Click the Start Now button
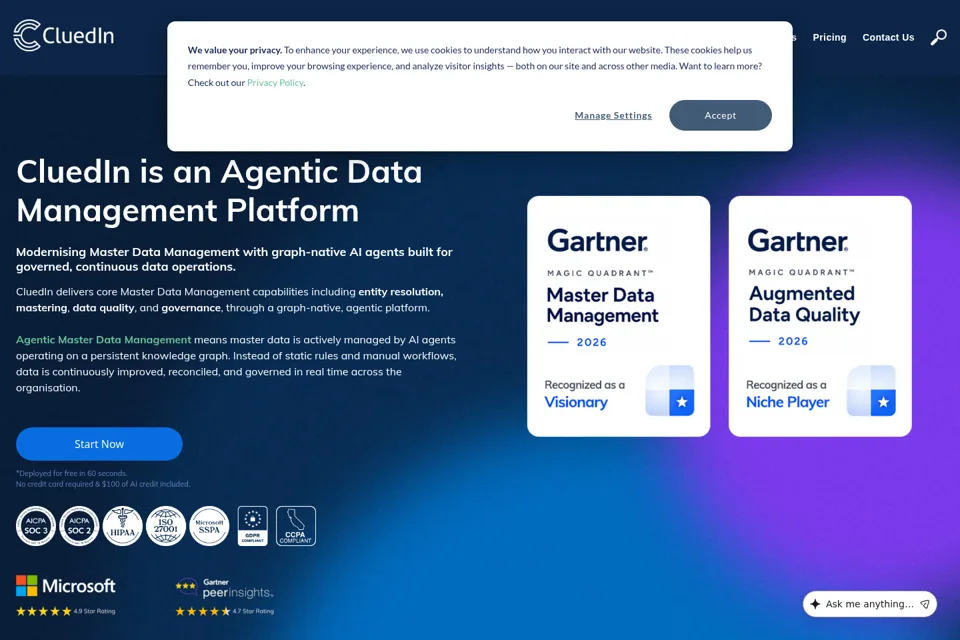Image resolution: width=960 pixels, height=640 pixels. click(x=99, y=444)
